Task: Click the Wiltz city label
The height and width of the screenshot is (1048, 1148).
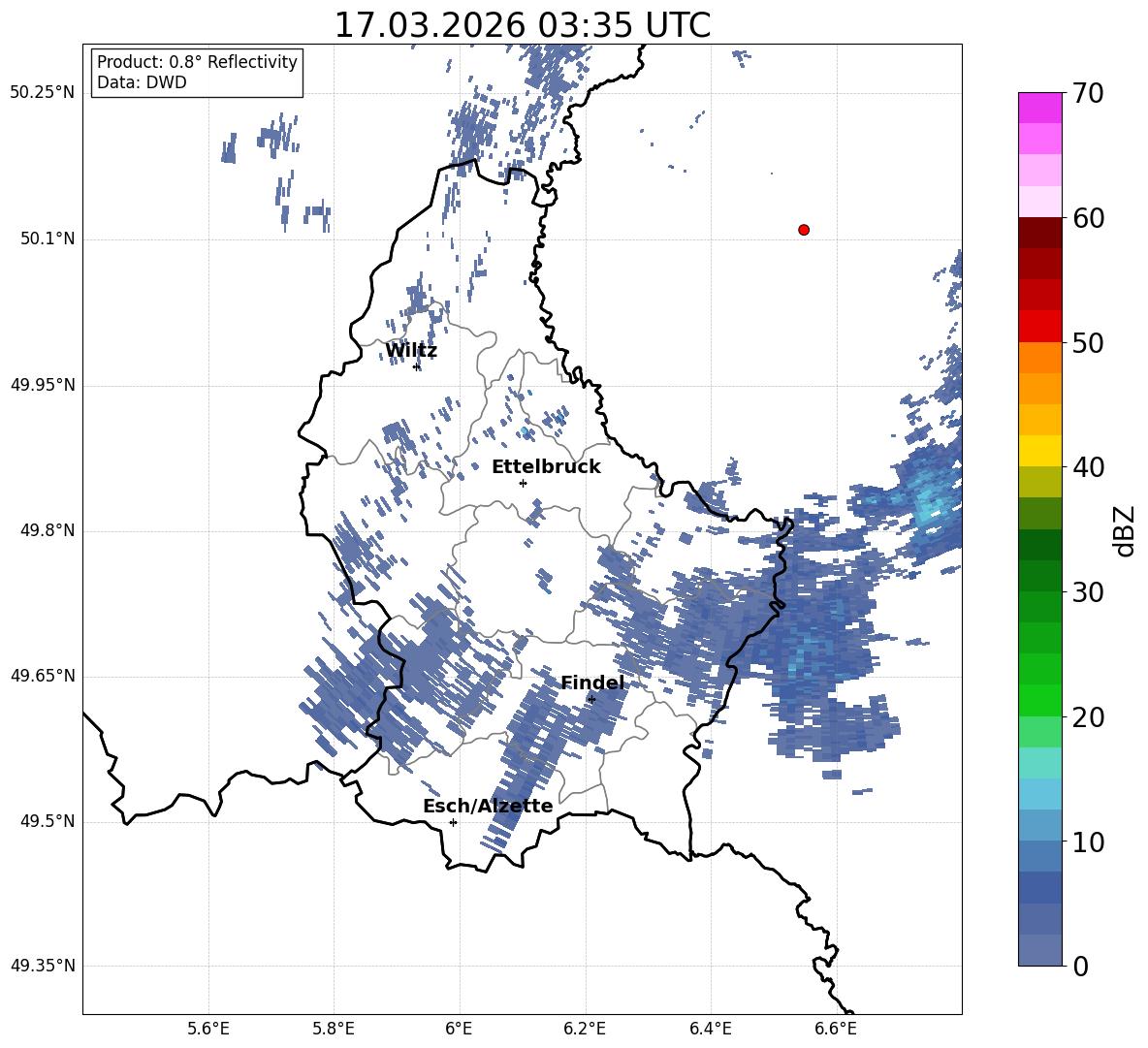Action: click(411, 351)
